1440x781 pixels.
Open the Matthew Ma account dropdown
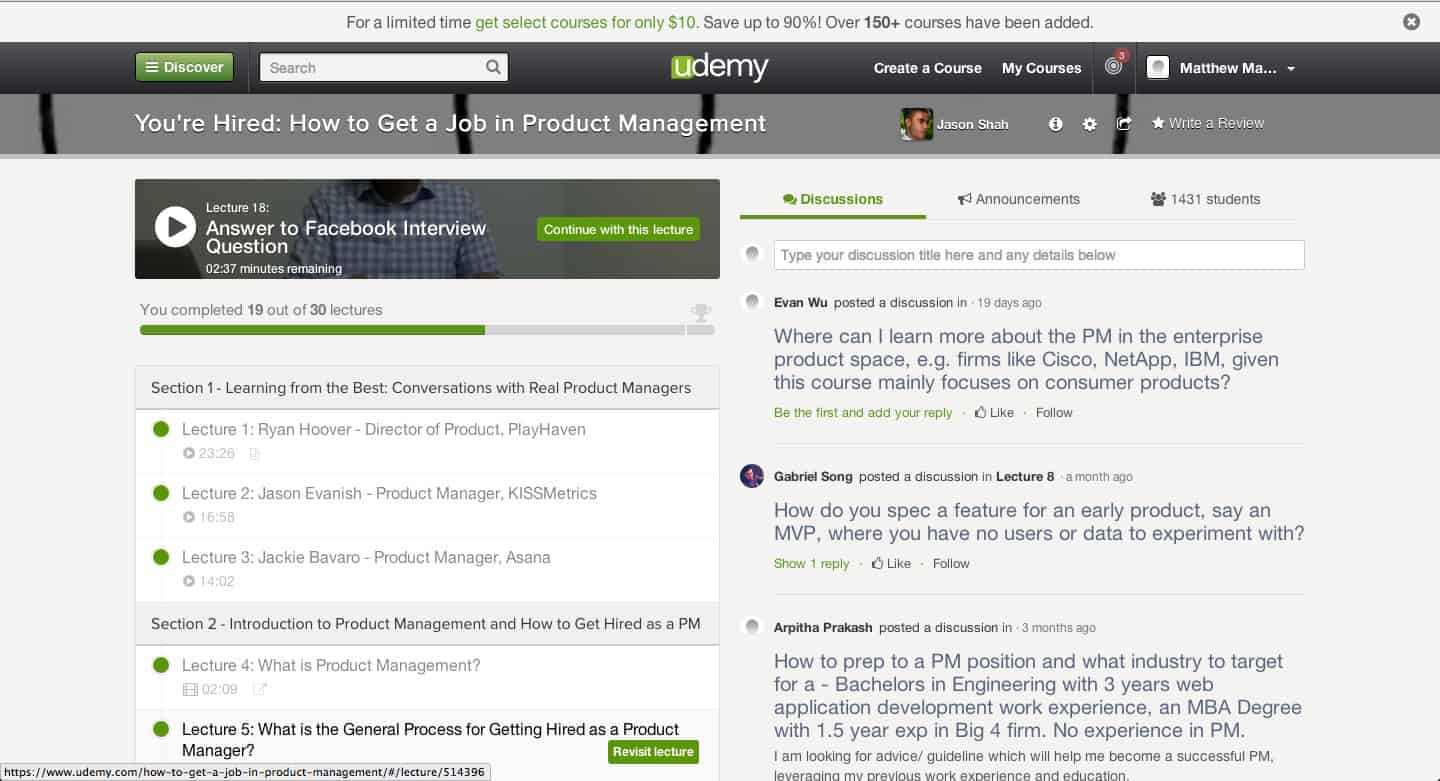point(1222,67)
